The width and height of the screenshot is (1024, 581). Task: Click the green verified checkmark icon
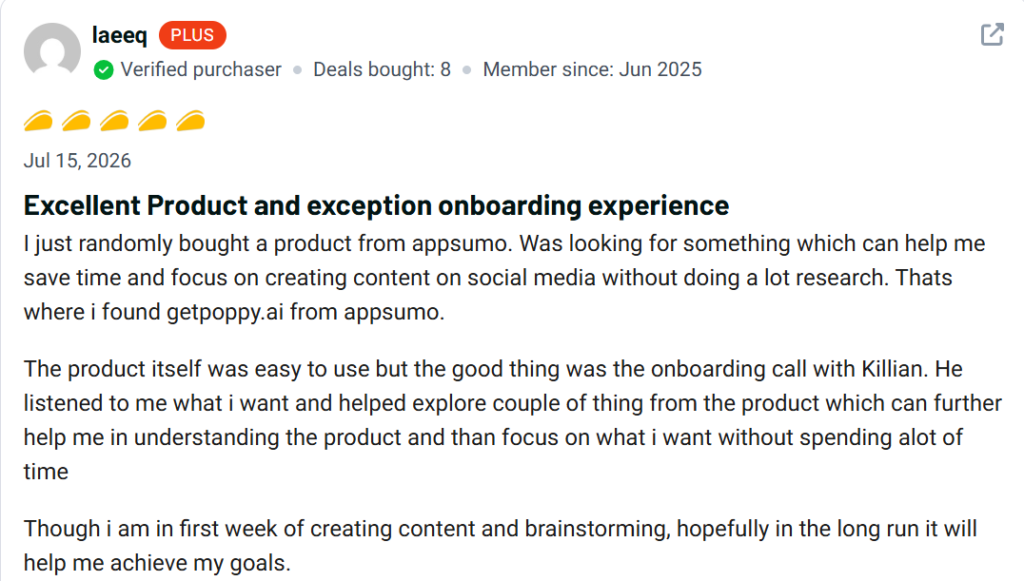coord(103,70)
